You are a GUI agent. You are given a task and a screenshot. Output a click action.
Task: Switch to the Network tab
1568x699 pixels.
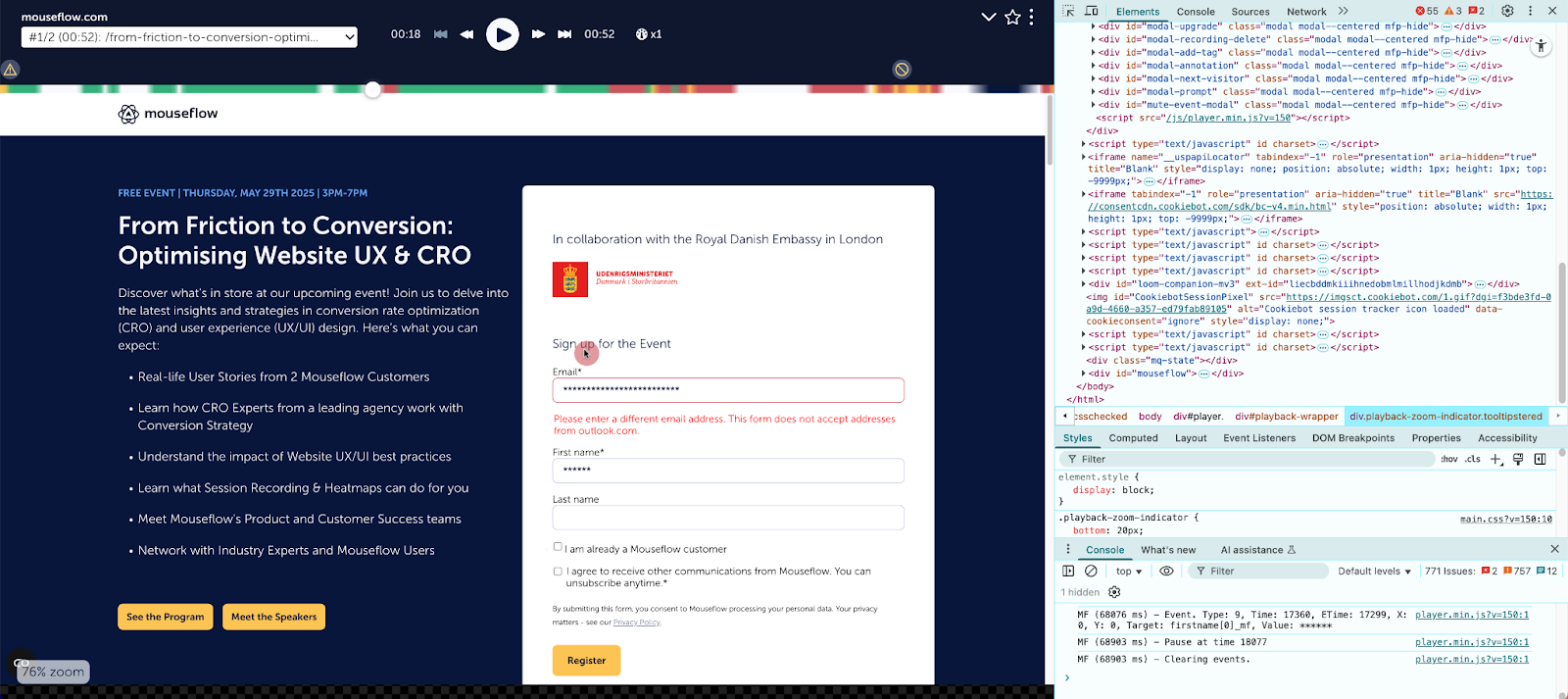coord(1306,12)
